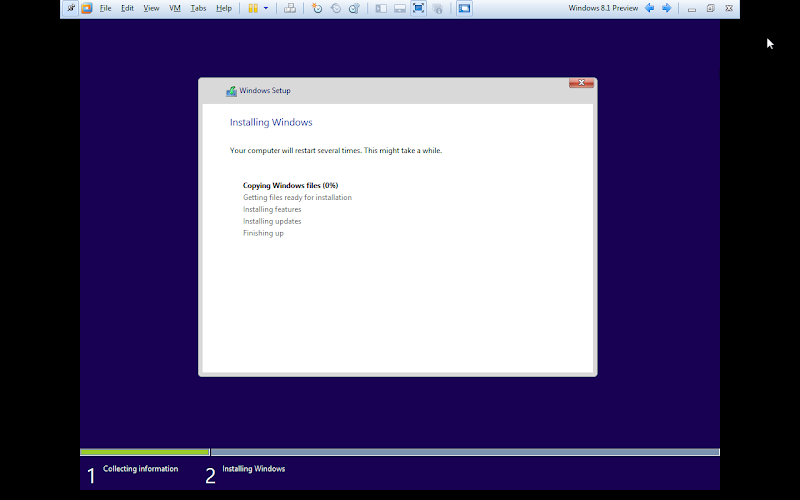Click the Copying Windows files (0%) step

point(290,185)
